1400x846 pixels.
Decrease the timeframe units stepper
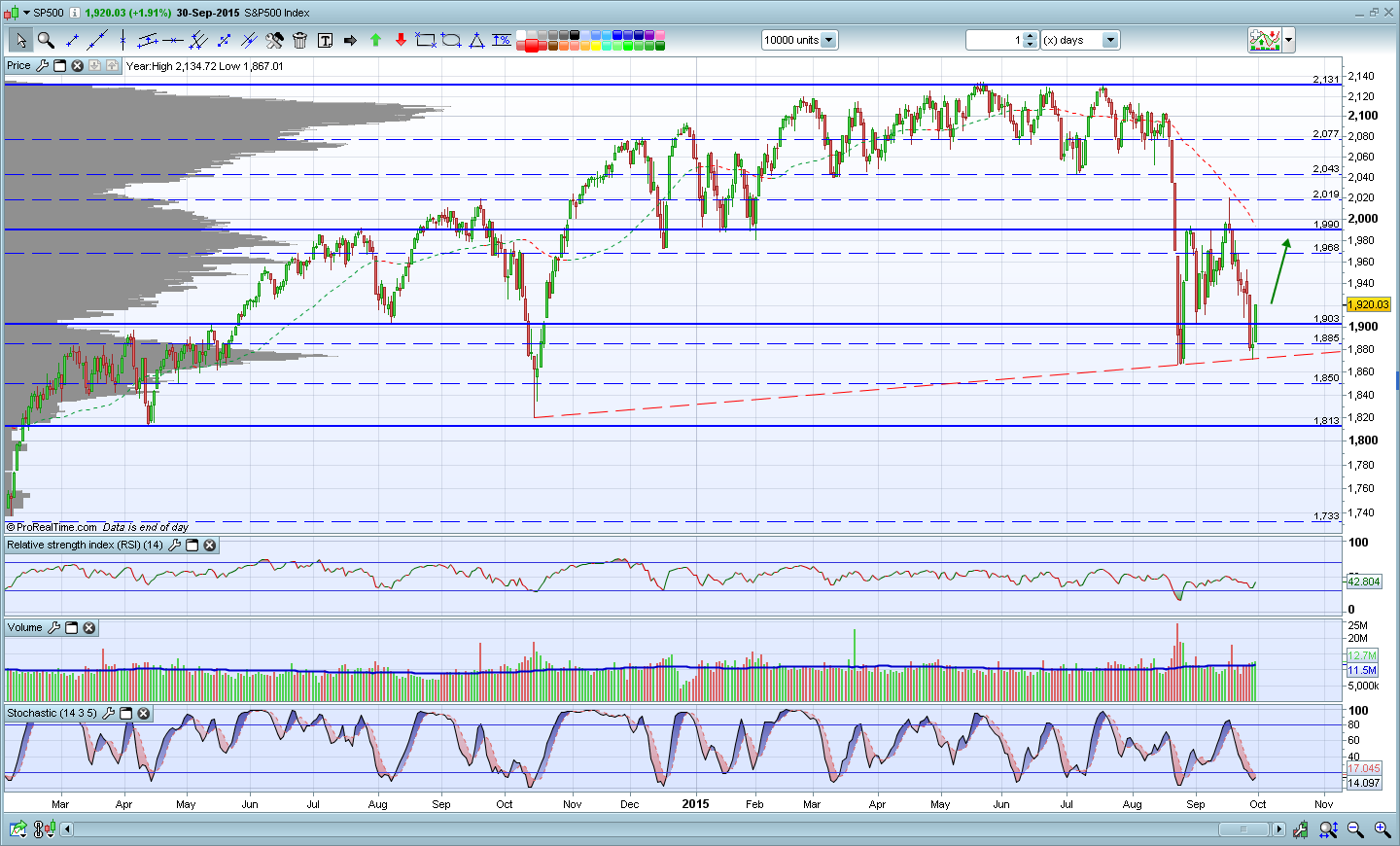tap(1031, 44)
